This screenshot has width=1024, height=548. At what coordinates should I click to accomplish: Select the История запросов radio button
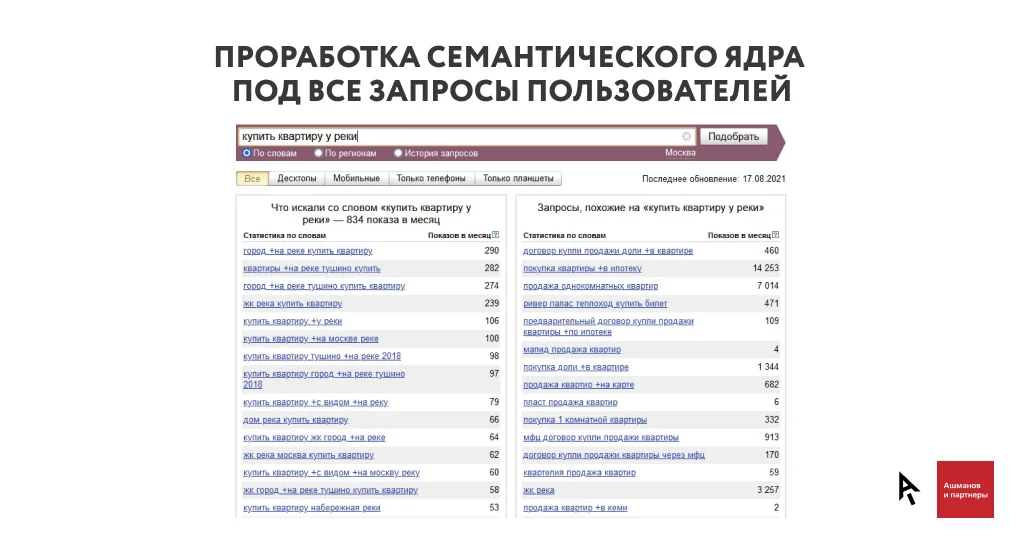(x=398, y=153)
